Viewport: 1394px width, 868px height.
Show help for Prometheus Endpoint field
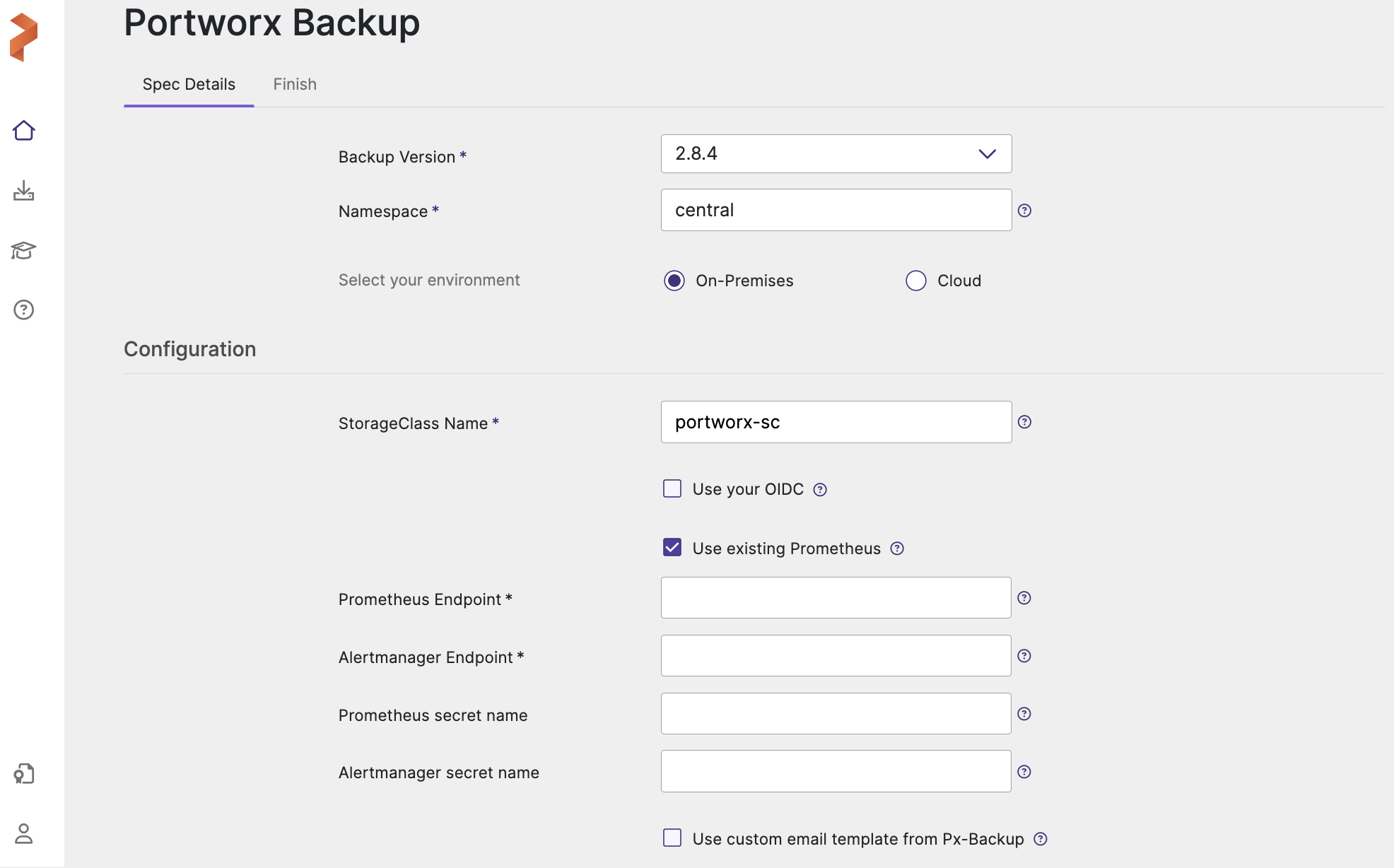point(1024,598)
